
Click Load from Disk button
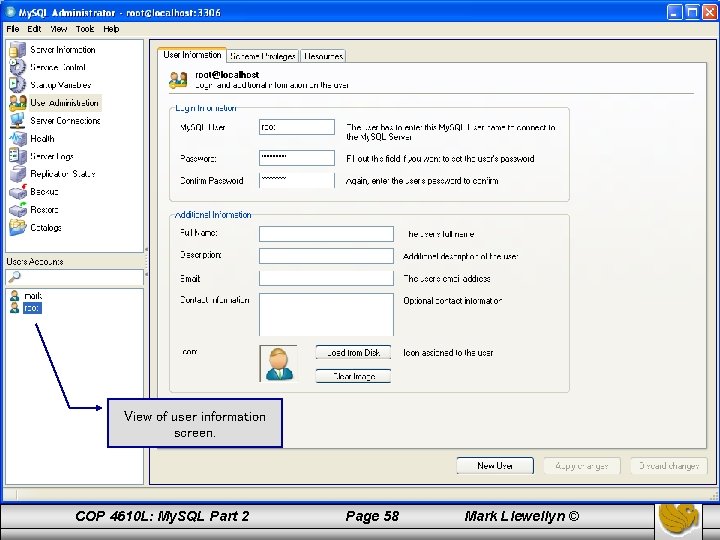coord(353,353)
